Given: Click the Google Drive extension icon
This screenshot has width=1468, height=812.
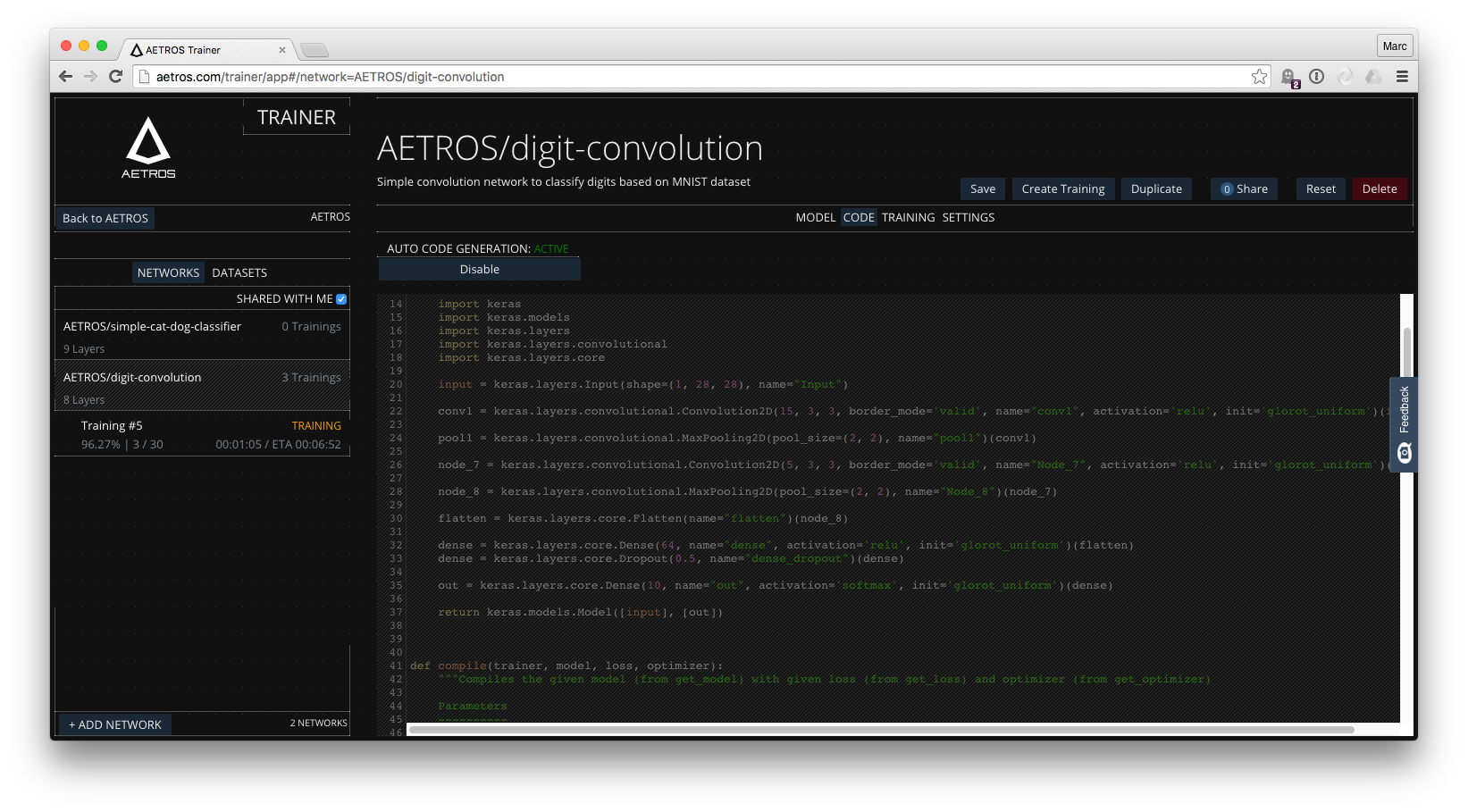Looking at the screenshot, I should pos(1373,77).
